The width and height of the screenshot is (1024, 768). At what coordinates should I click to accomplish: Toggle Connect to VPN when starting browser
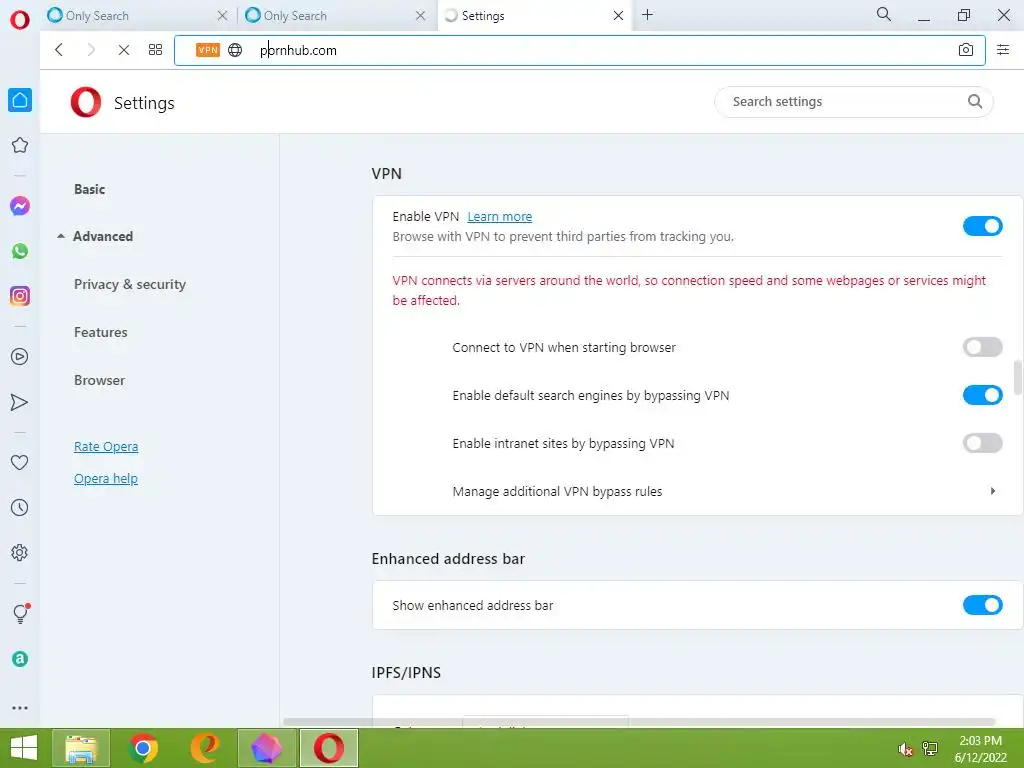pos(982,347)
